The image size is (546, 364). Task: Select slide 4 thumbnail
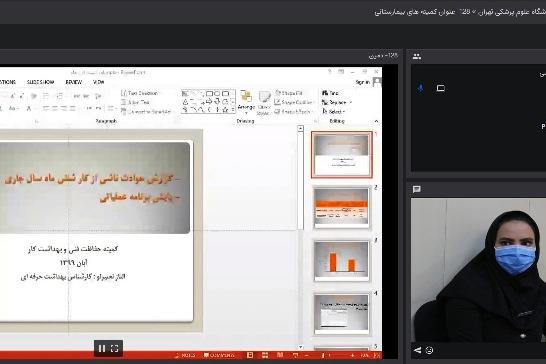point(342,315)
